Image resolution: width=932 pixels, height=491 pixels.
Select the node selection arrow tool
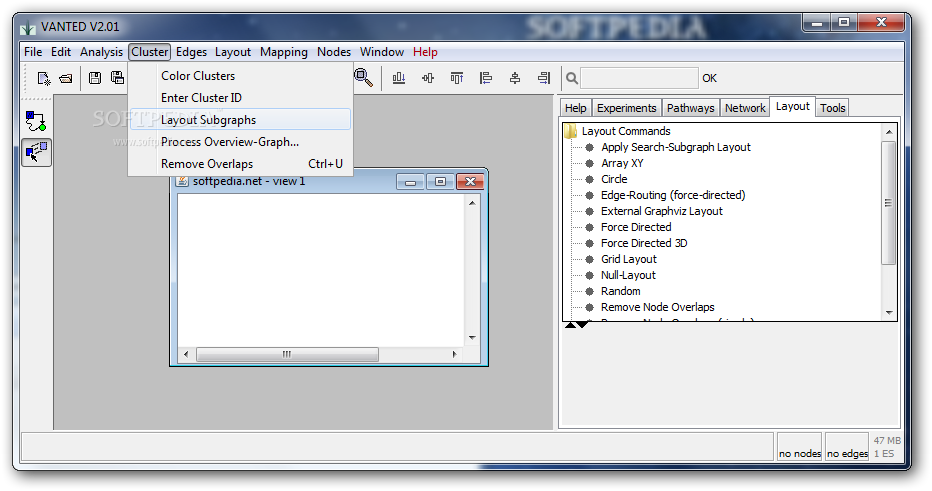(x=36, y=152)
